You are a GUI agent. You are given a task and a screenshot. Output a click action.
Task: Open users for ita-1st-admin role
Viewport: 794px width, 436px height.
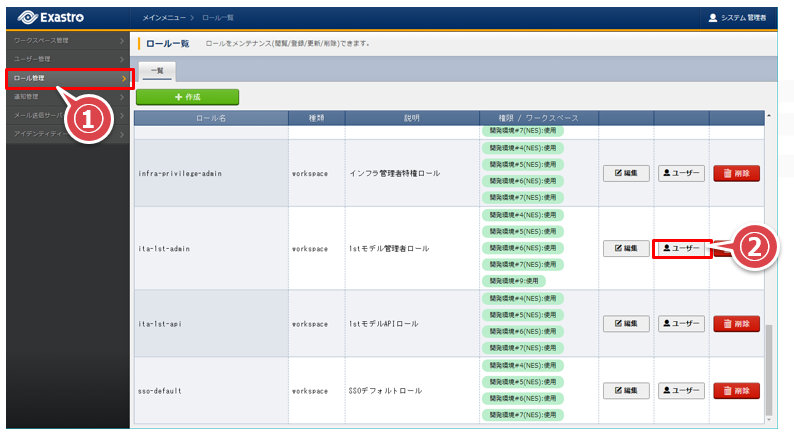pyautogui.click(x=681, y=248)
